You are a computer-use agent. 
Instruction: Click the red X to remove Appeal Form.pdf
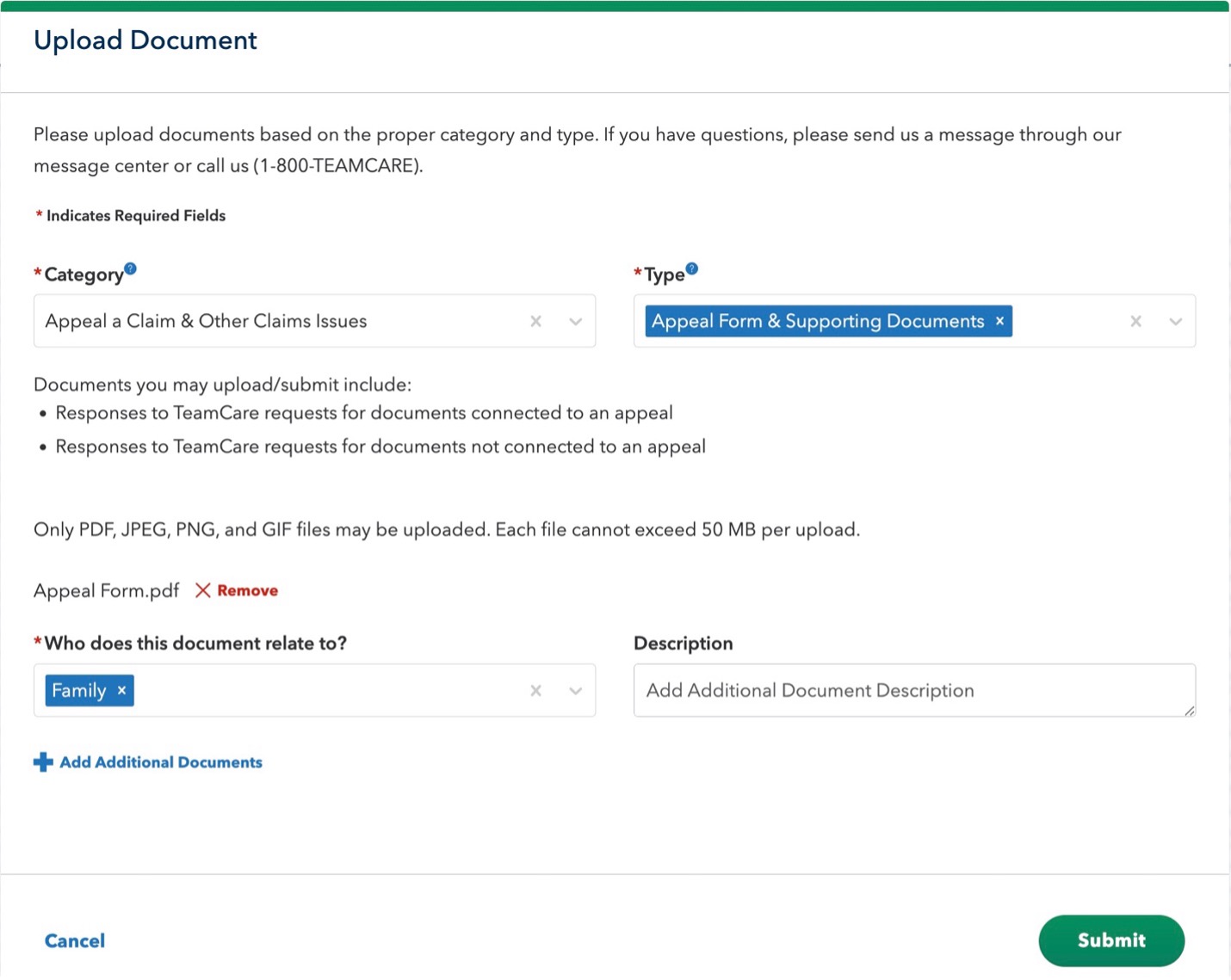coord(203,590)
